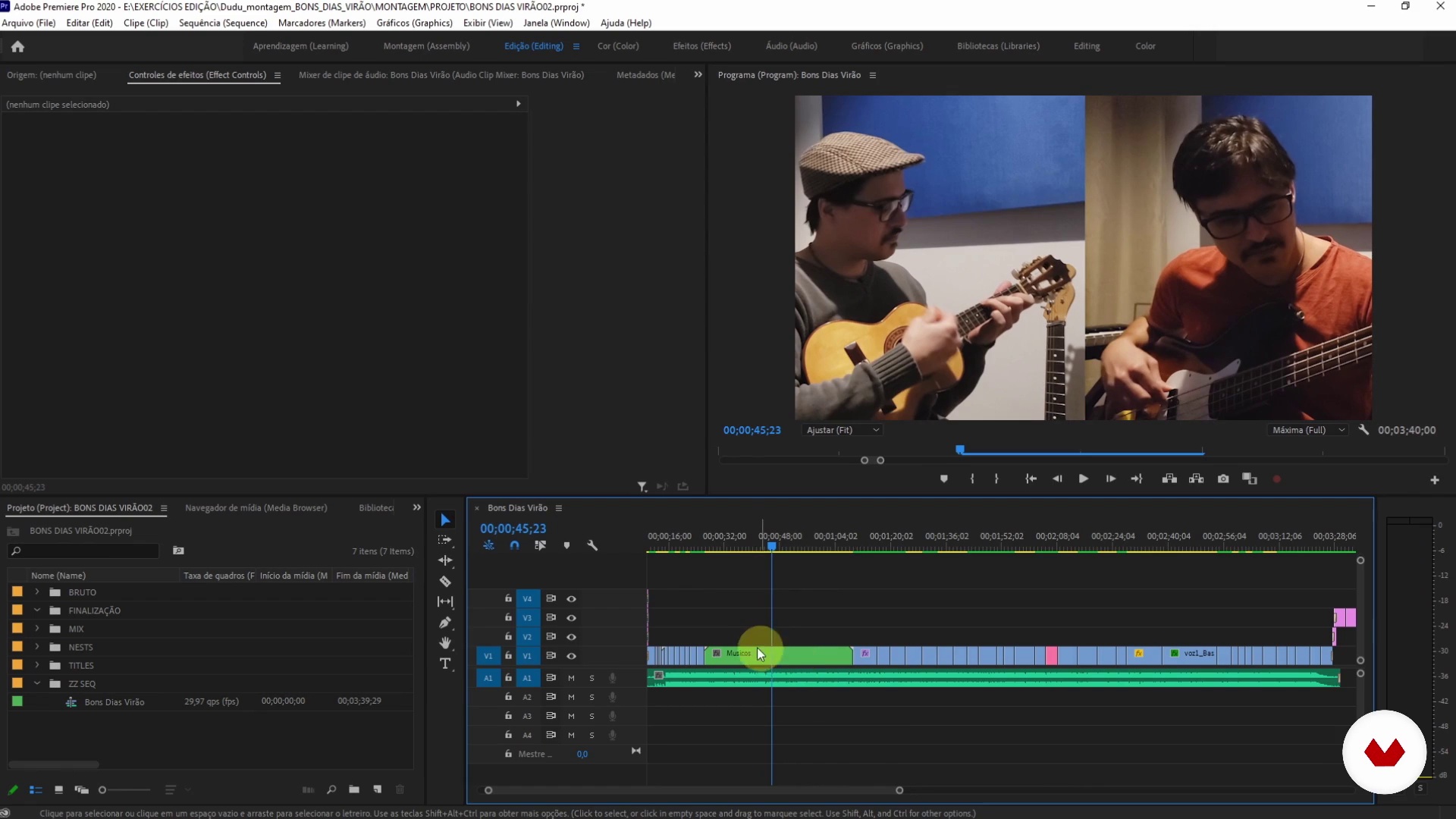Open Sequência (Sequence) menu
Image resolution: width=1456 pixels, height=819 pixels.
tap(223, 23)
